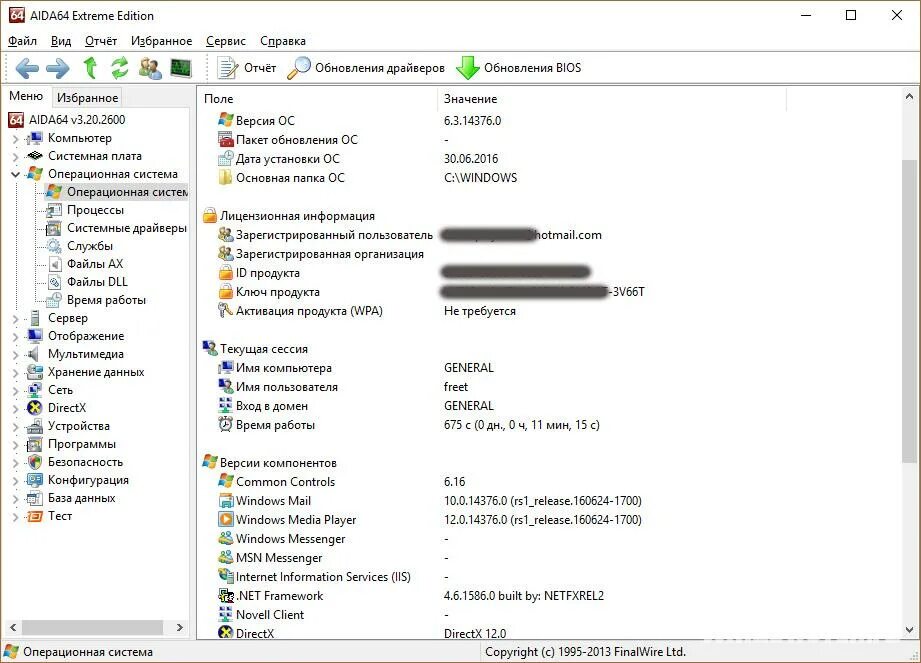The image size is (921, 663).
Task: Open Обновления драйверов
Action: (366, 68)
